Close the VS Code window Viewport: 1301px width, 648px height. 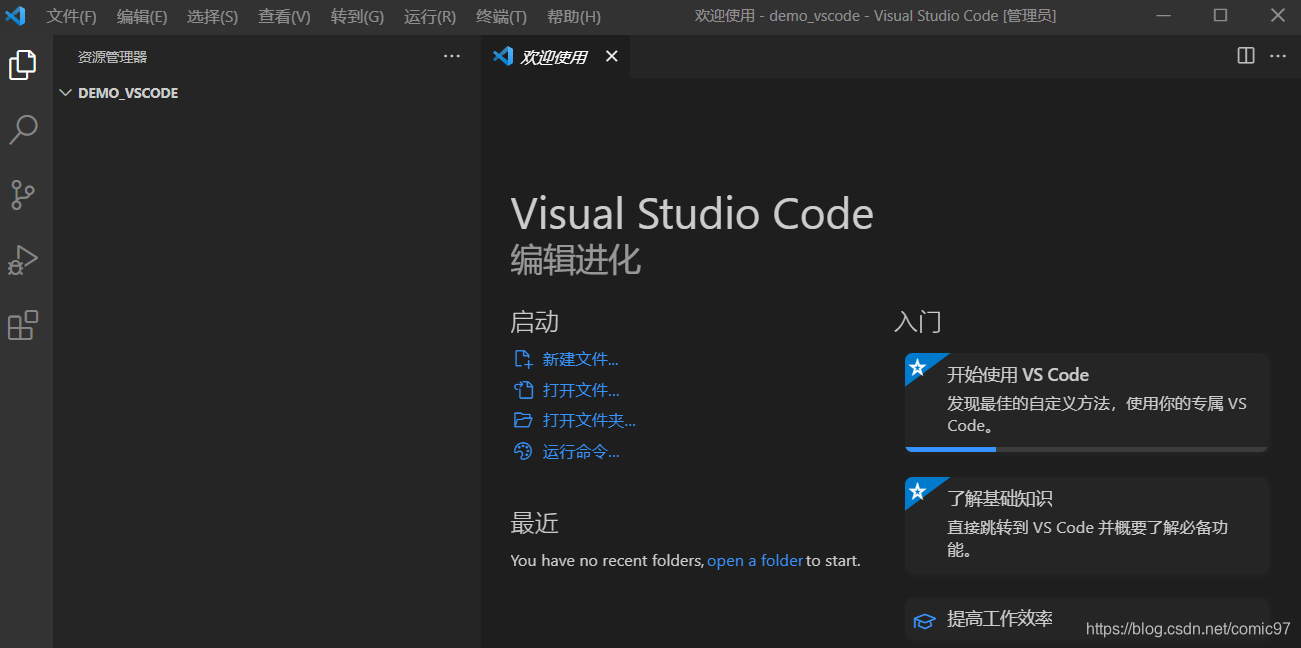tap(1277, 15)
